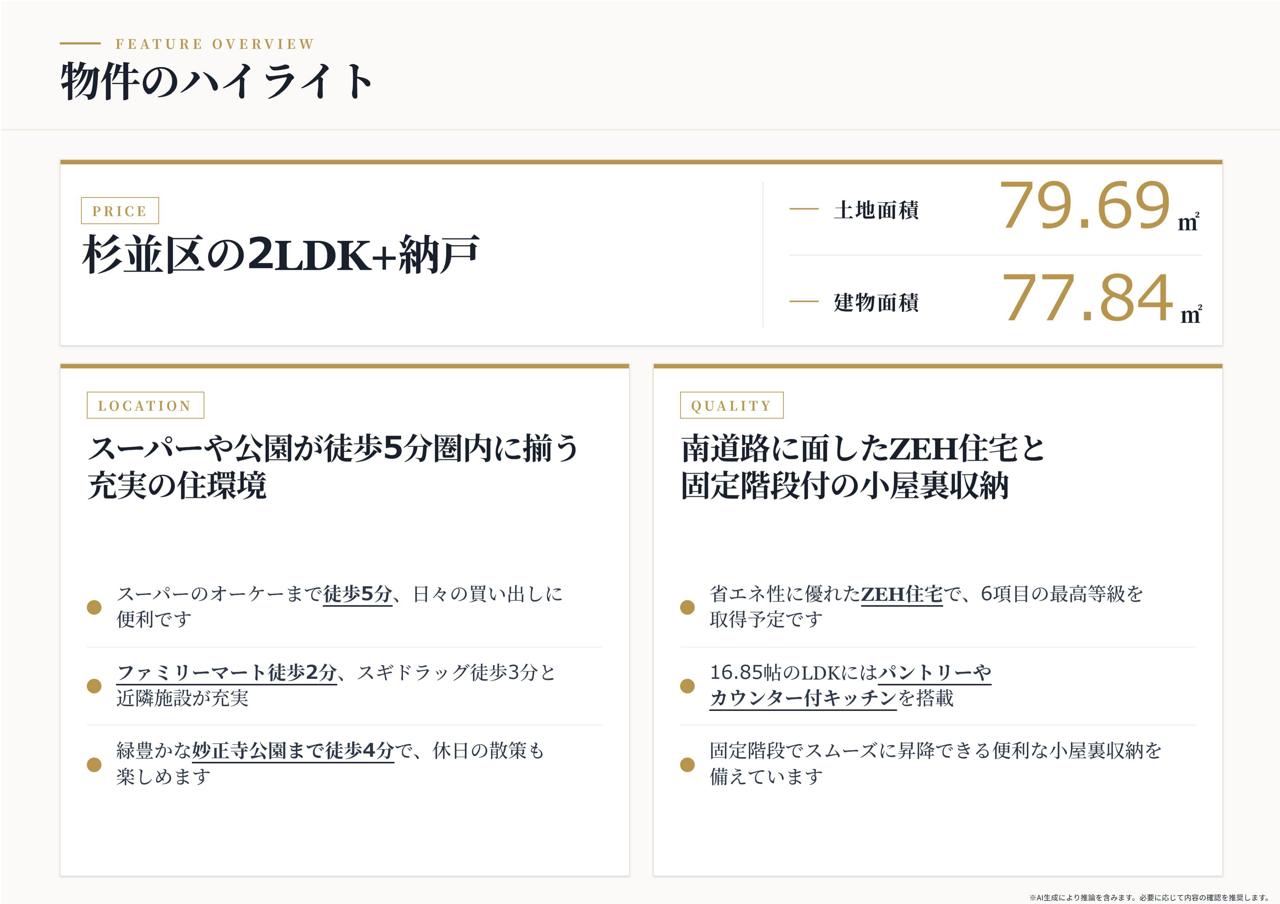The width and height of the screenshot is (1280, 904).
Task: Click the QUALITY badge label
Action: [732, 405]
